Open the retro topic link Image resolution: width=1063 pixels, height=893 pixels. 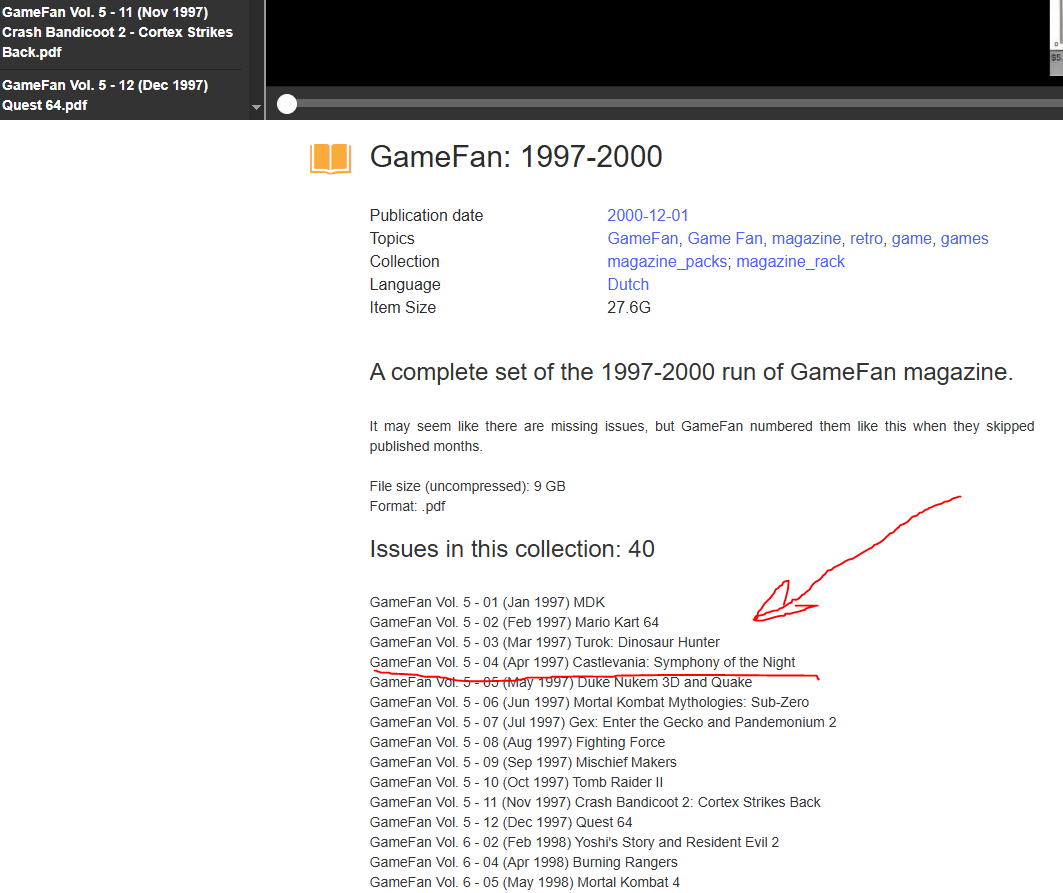click(x=866, y=239)
